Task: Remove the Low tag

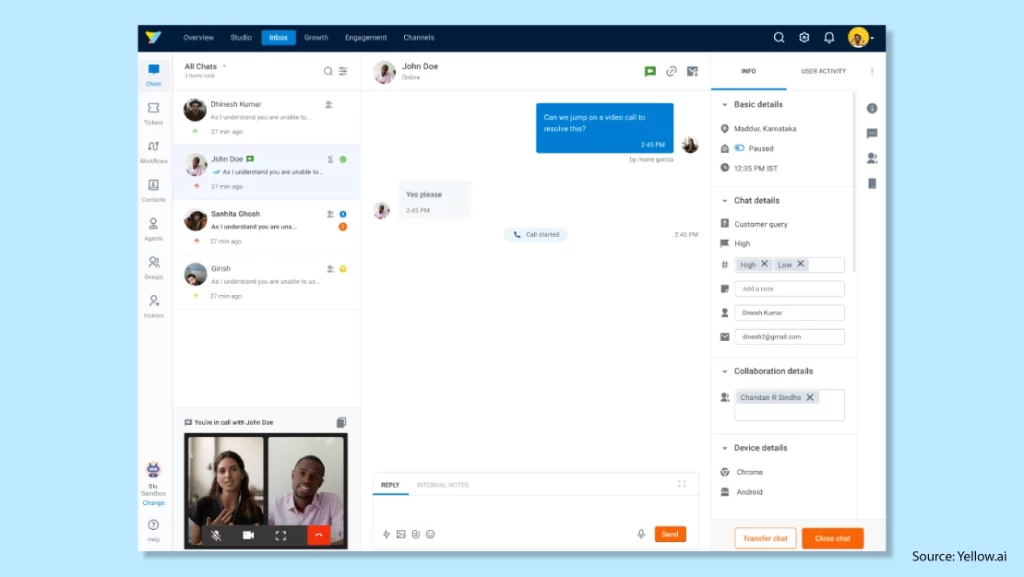Action: [x=801, y=264]
